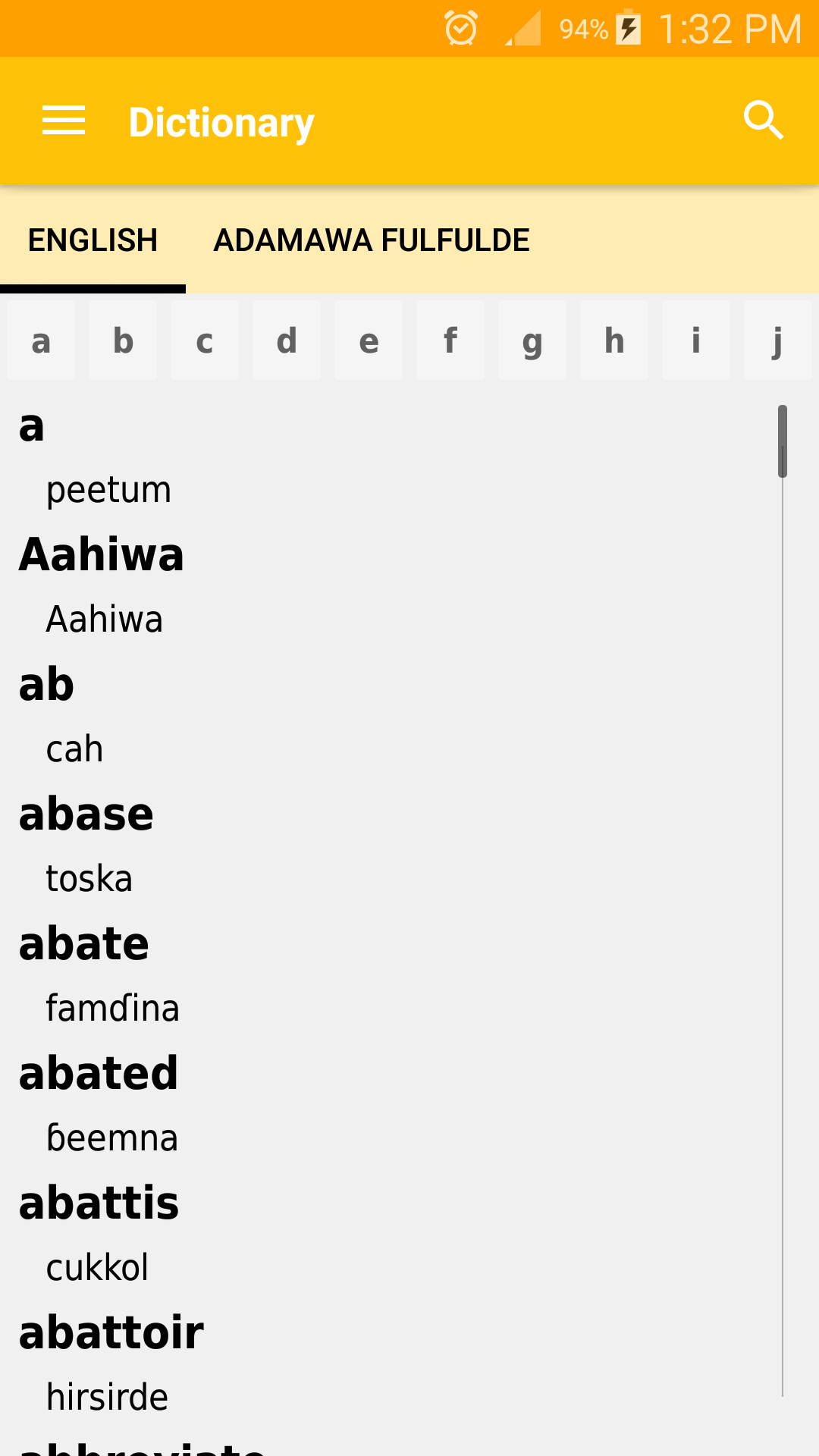Jump to letter f entries
The height and width of the screenshot is (1456, 819).
pyautogui.click(x=450, y=340)
